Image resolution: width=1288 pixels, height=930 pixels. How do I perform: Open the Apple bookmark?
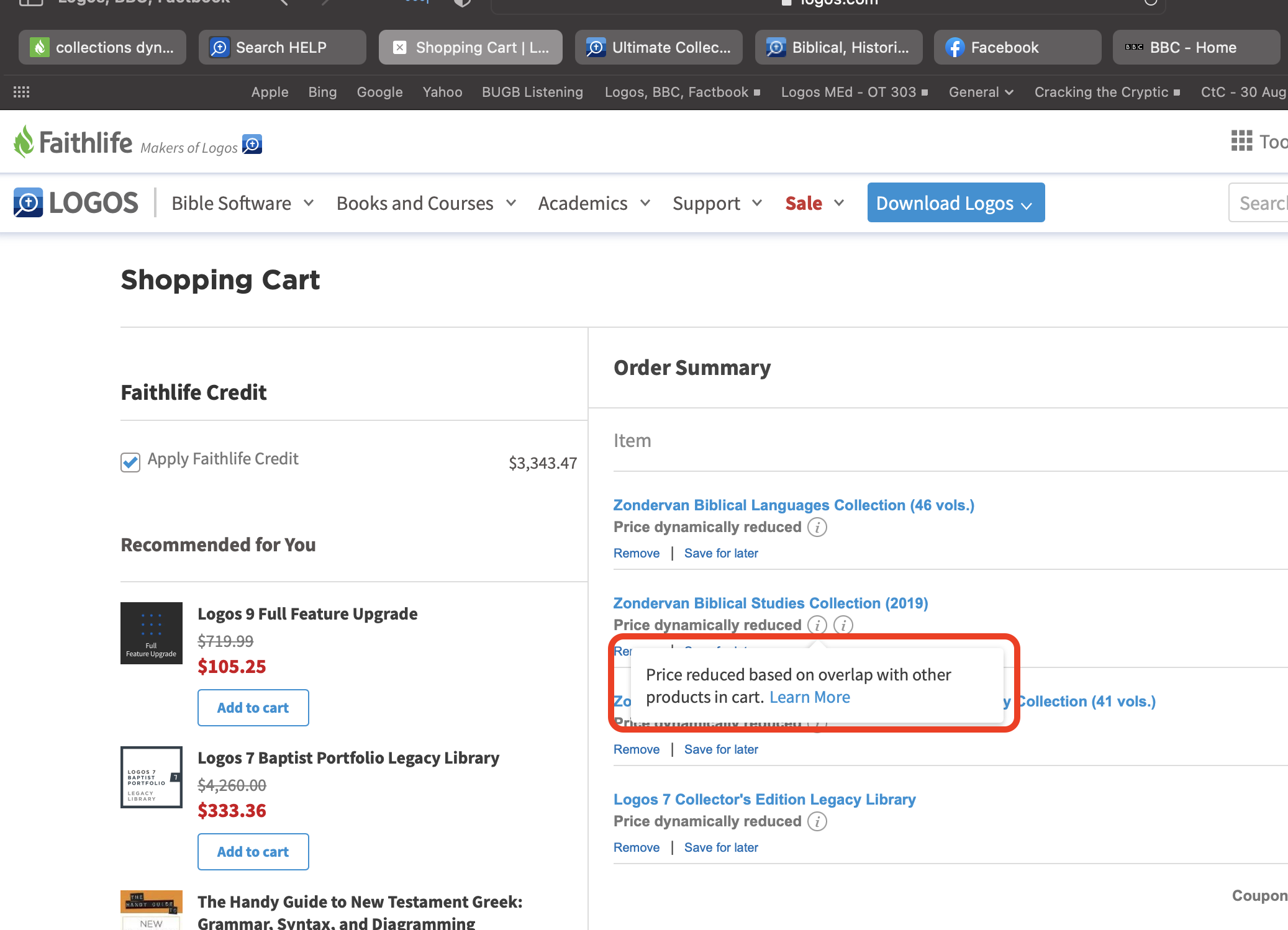tap(270, 92)
